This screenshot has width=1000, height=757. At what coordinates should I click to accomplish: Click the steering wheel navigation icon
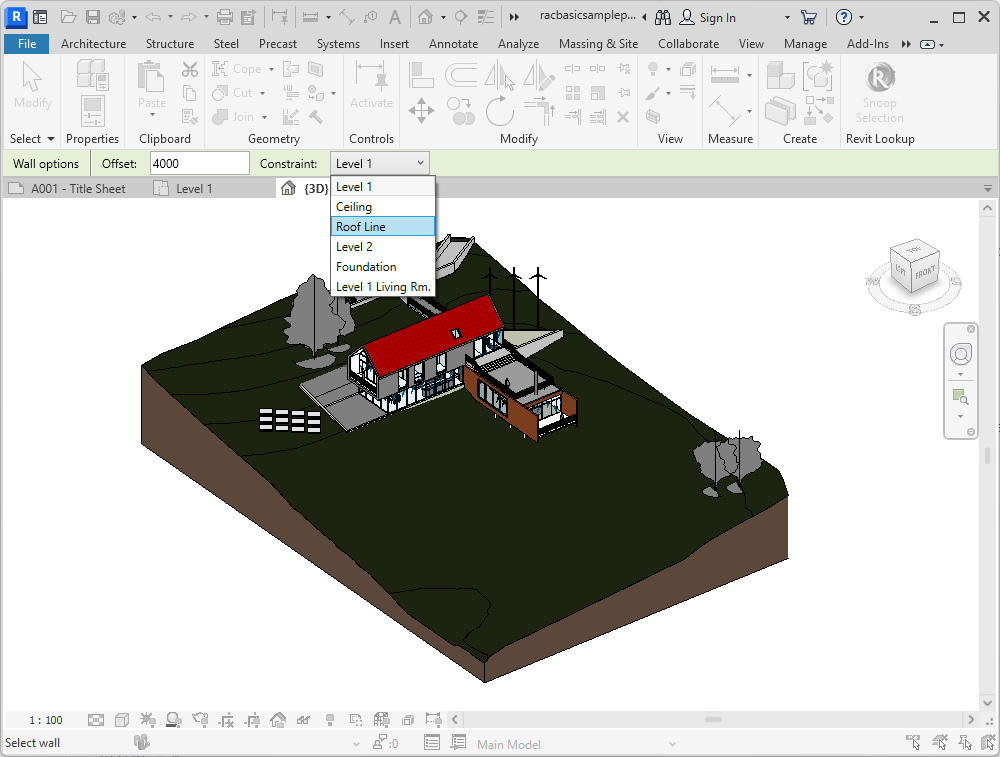point(961,354)
